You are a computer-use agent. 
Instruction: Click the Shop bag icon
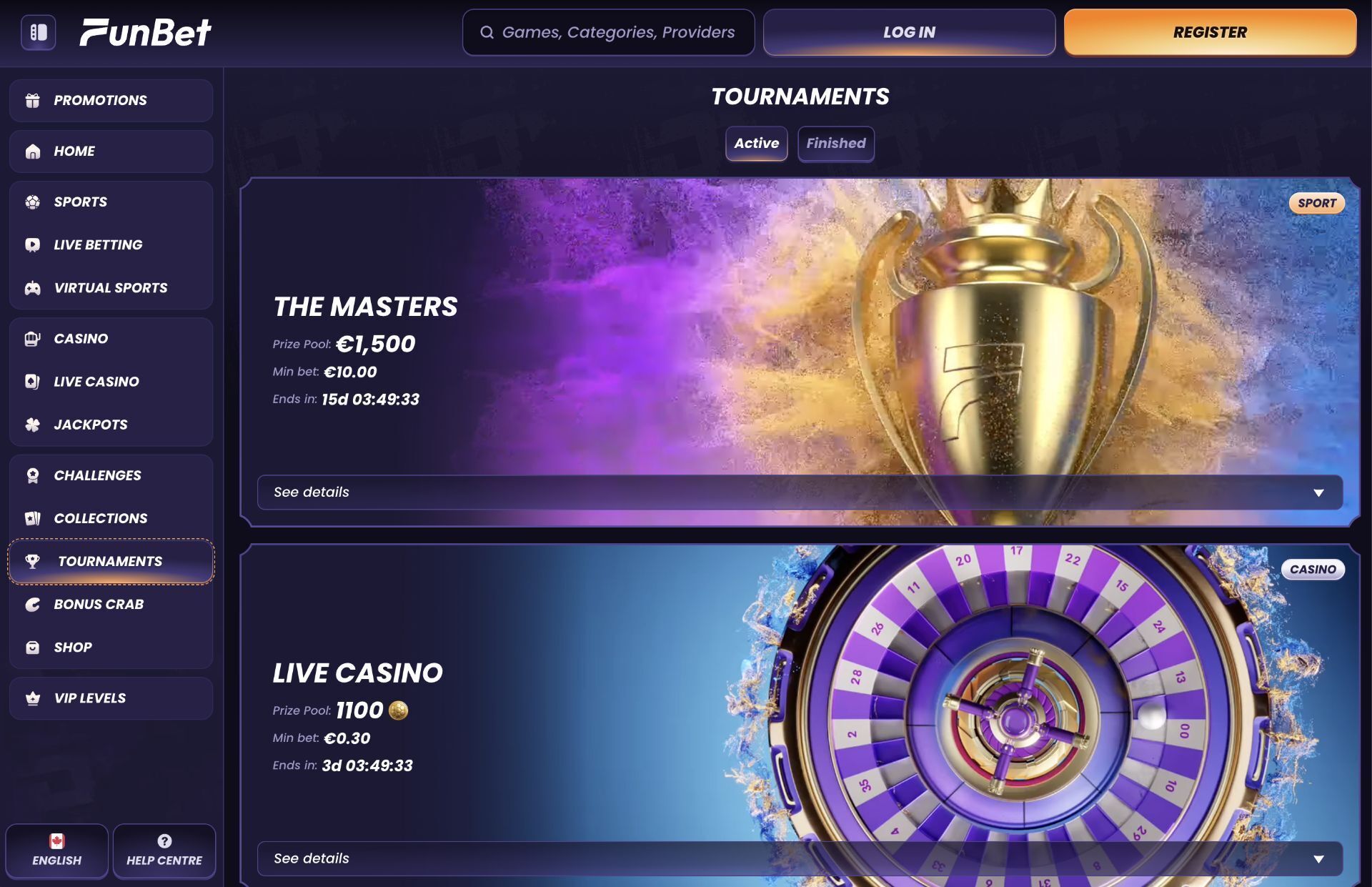(33, 648)
